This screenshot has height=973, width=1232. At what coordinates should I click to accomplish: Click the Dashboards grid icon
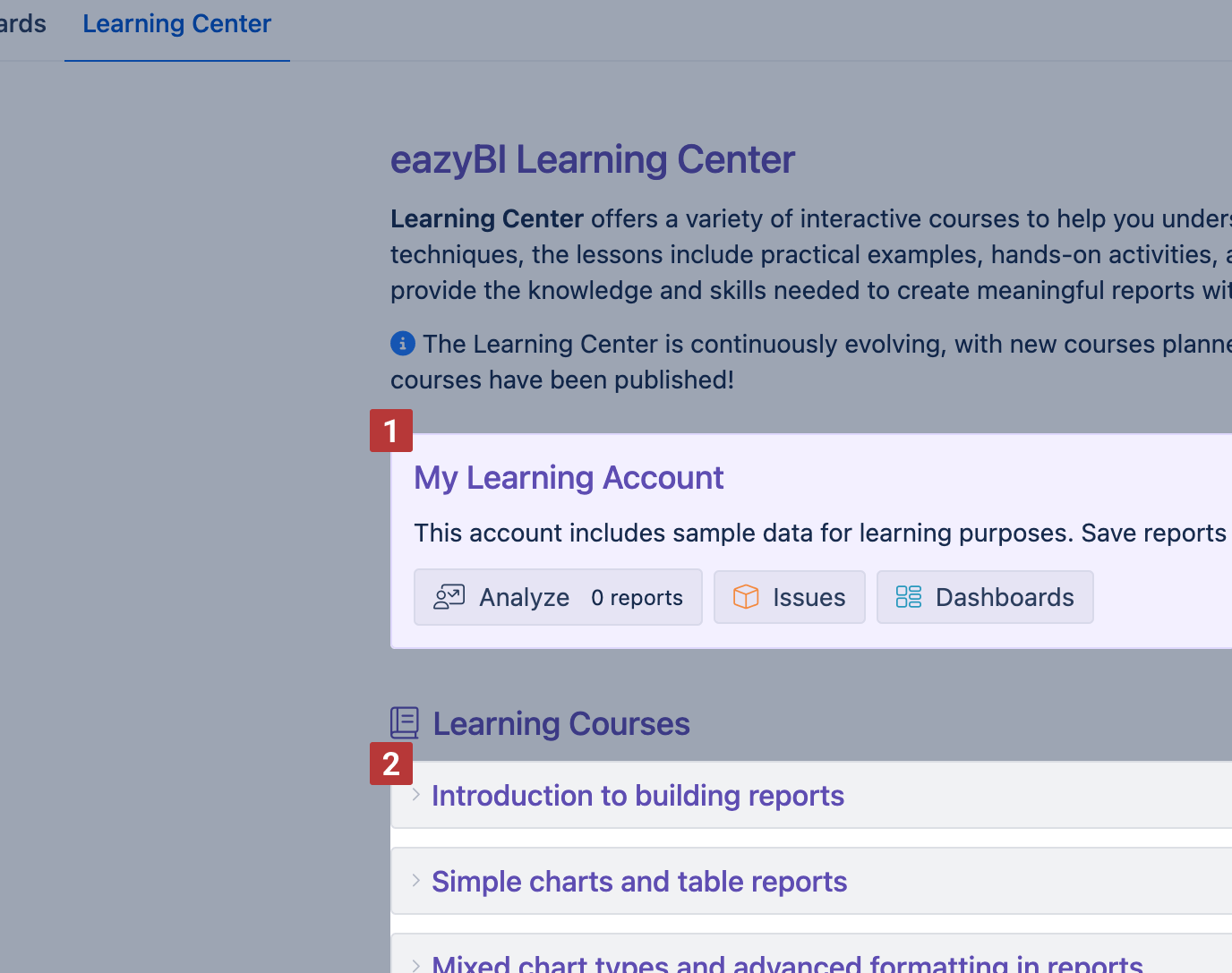click(x=908, y=597)
